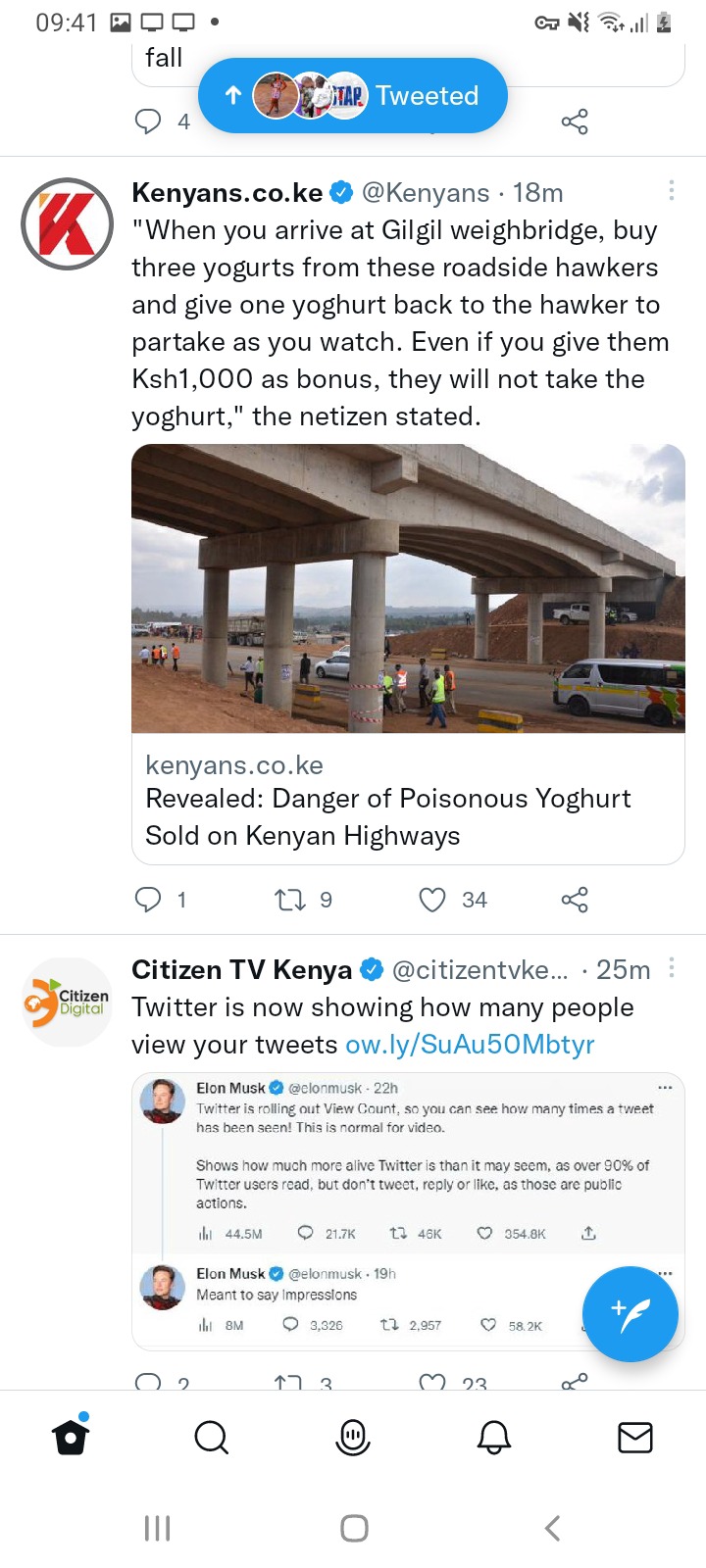Image resolution: width=706 pixels, height=1568 pixels.
Task: Share the Kenyans.co.ke yoghurt tweet
Action: [x=575, y=900]
